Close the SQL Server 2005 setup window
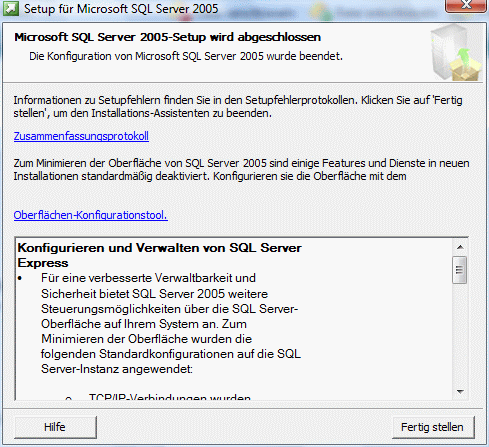The height and width of the screenshot is (447, 489). 466,5
